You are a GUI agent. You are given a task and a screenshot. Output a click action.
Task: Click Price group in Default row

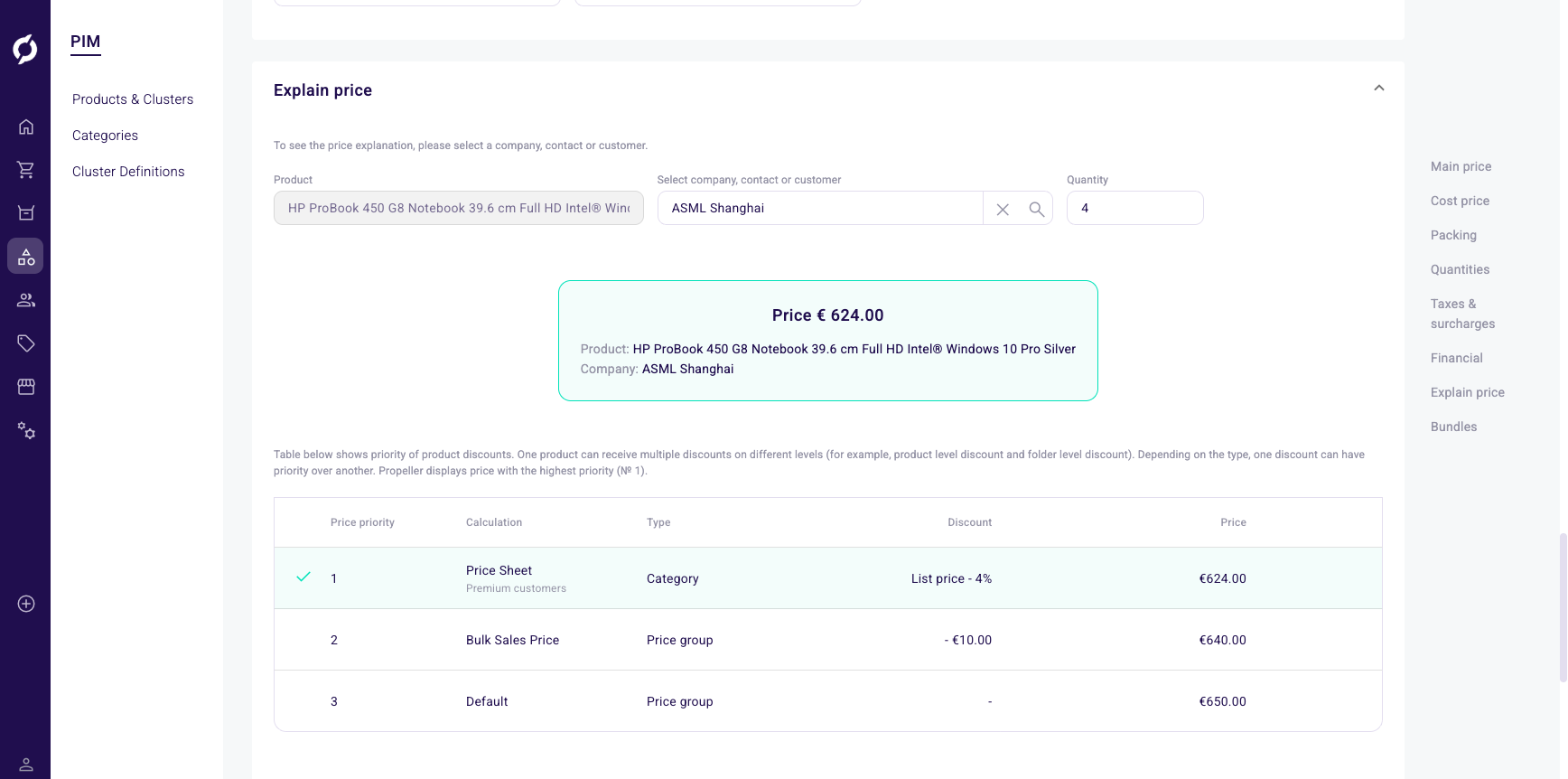[x=680, y=701]
